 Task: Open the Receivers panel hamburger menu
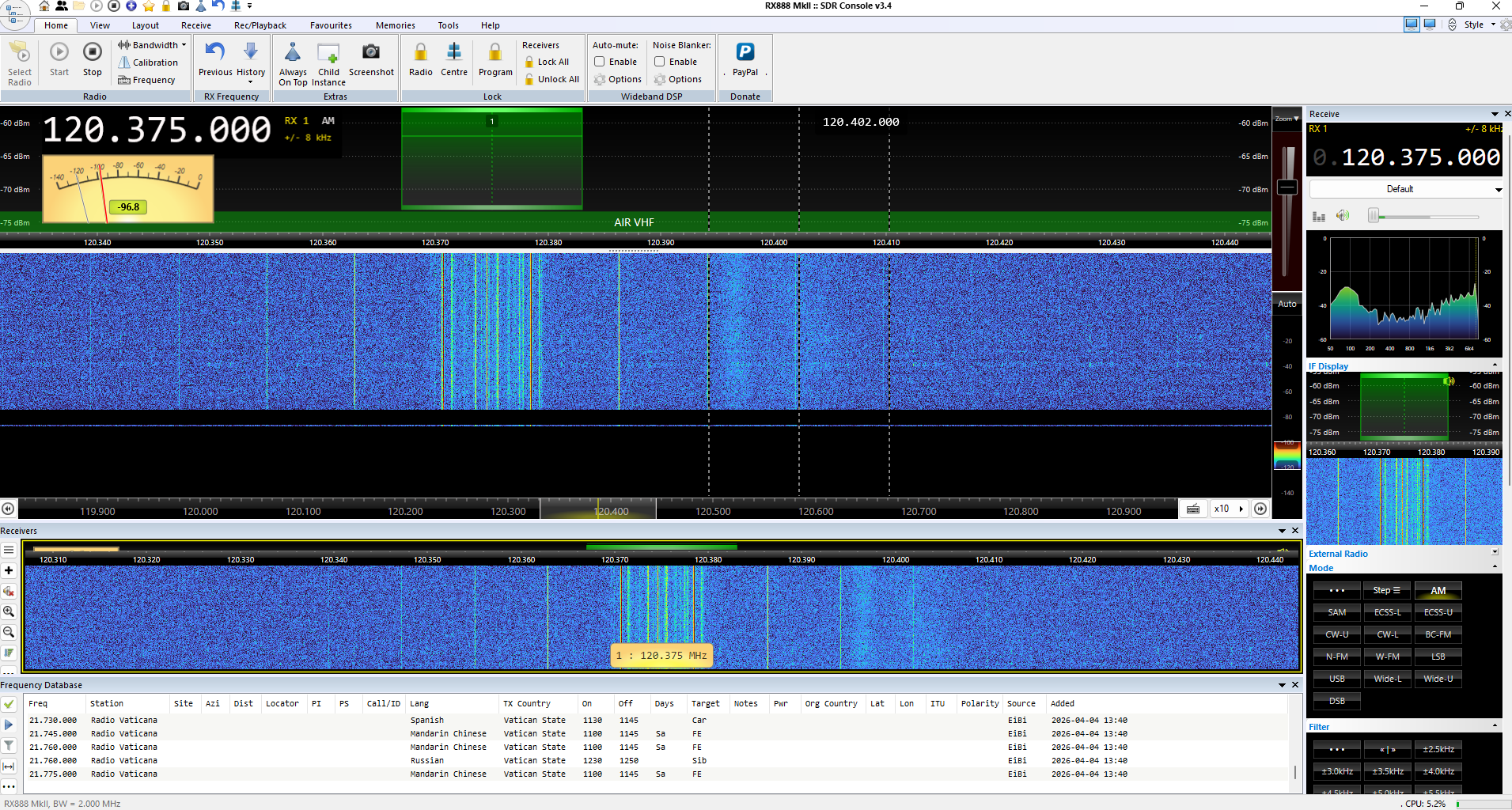(x=9, y=550)
